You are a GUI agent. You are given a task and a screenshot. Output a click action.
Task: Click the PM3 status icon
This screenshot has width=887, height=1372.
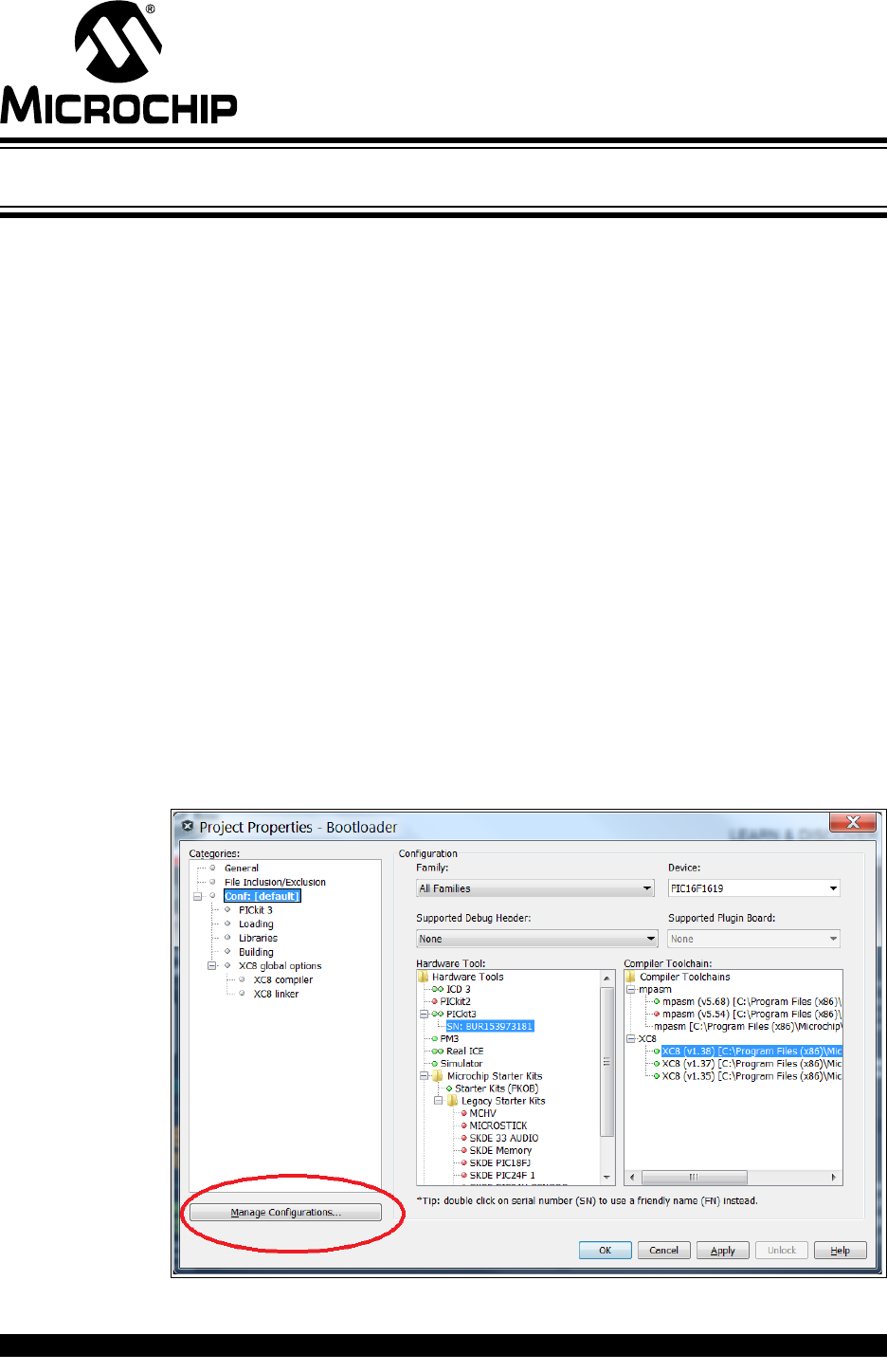pos(435,1038)
